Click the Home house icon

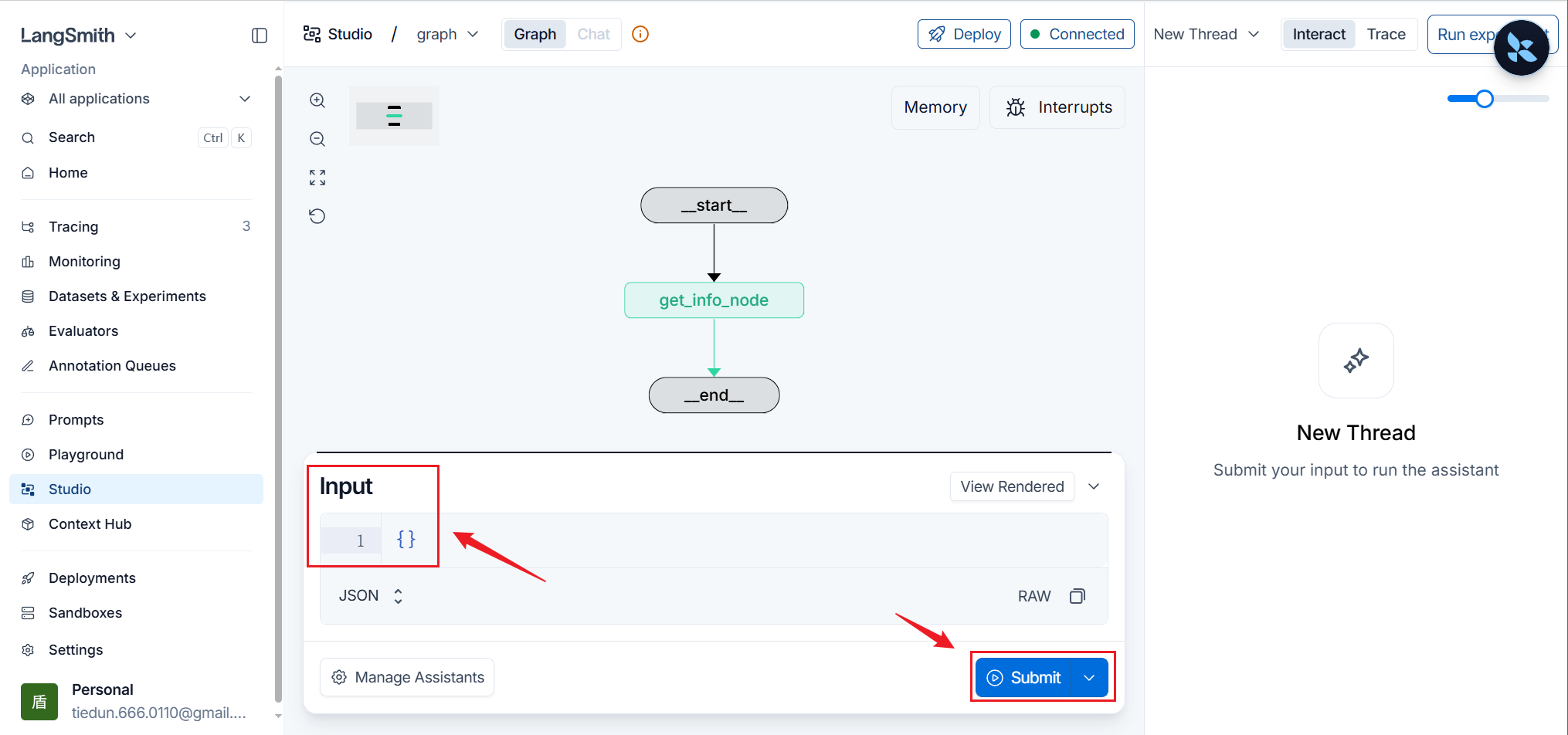28,173
